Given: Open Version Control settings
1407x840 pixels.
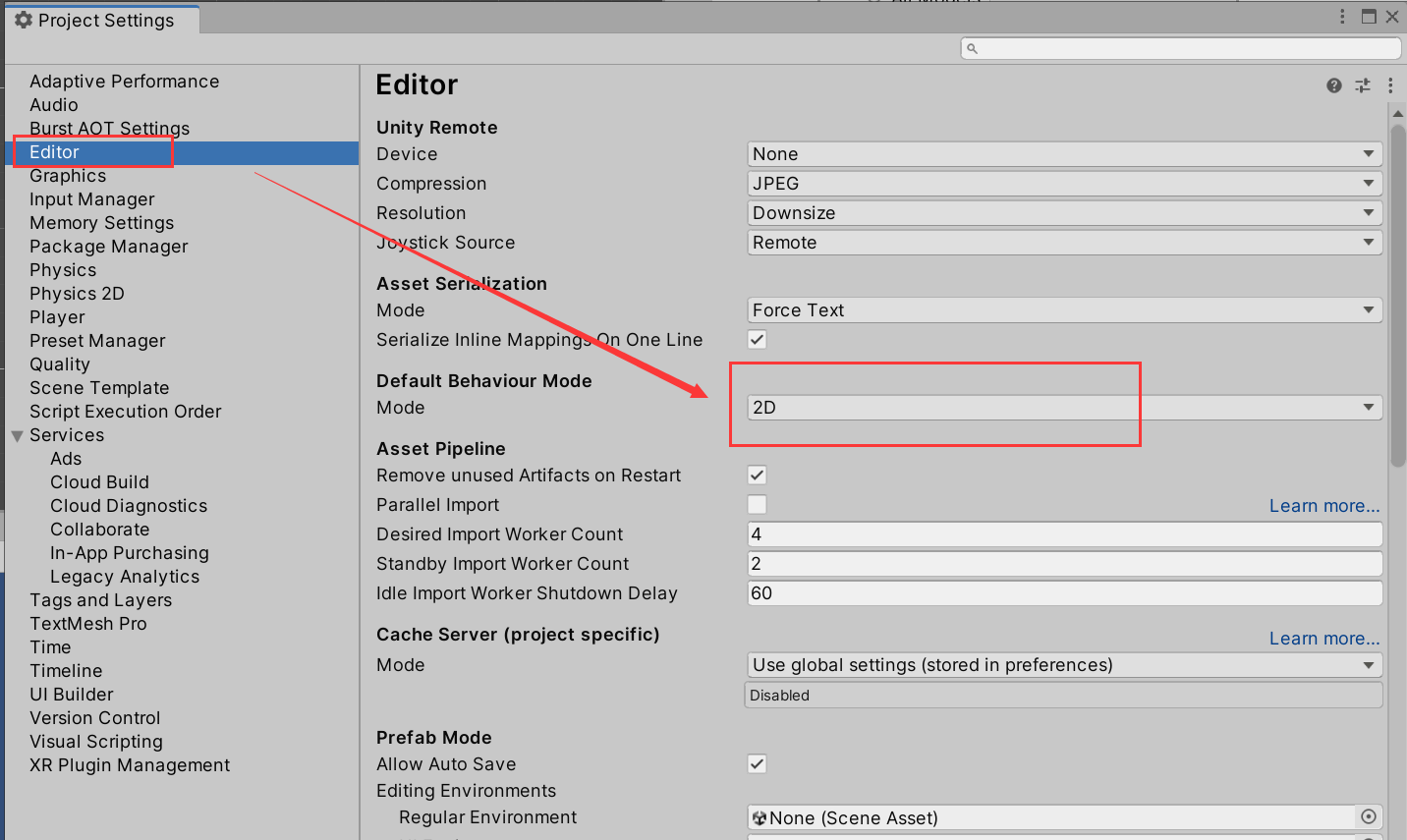Looking at the screenshot, I should 95,718.
